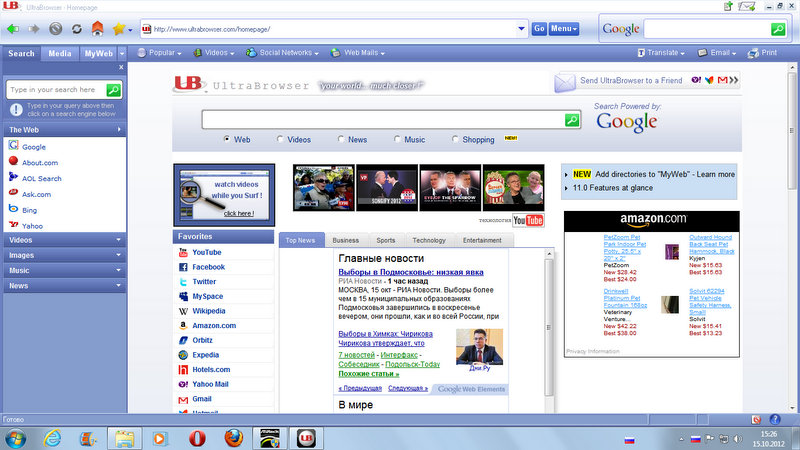The width and height of the screenshot is (800, 450).
Task: Choose AOL Search in the sidebar
Action: [42, 179]
